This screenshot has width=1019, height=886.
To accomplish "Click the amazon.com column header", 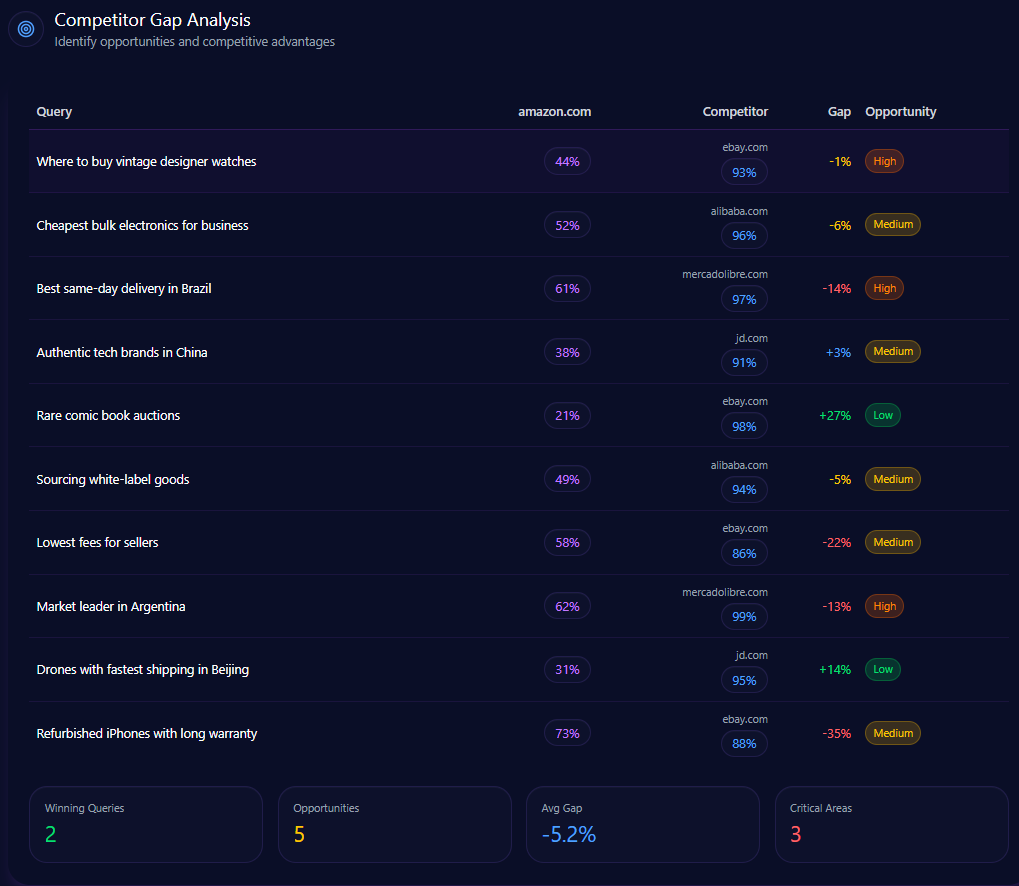I will 554,112.
